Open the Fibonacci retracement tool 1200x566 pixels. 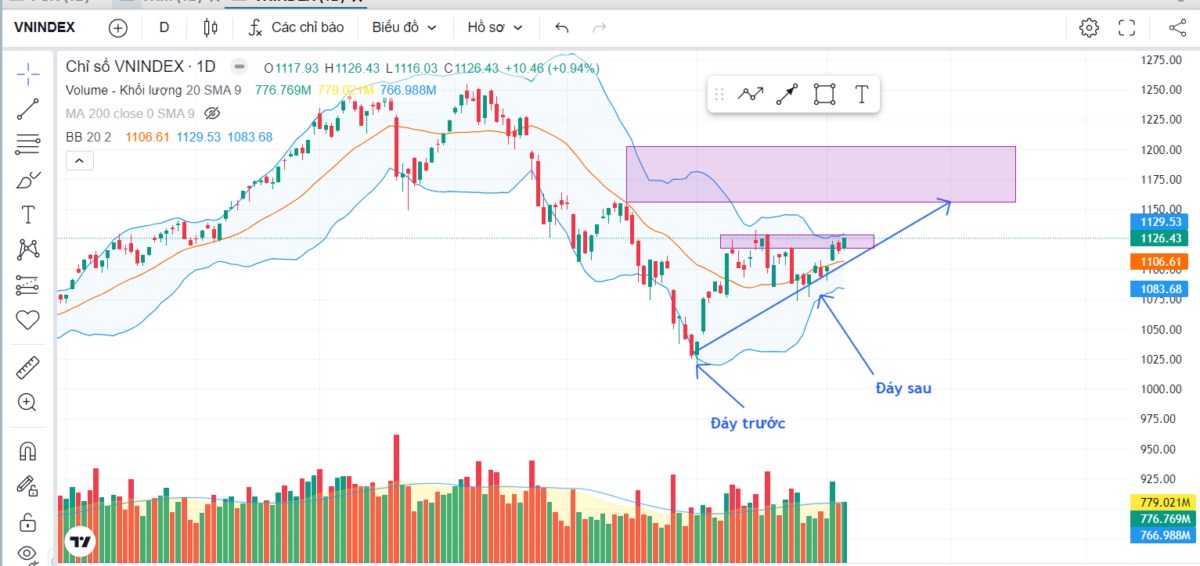click(x=27, y=145)
